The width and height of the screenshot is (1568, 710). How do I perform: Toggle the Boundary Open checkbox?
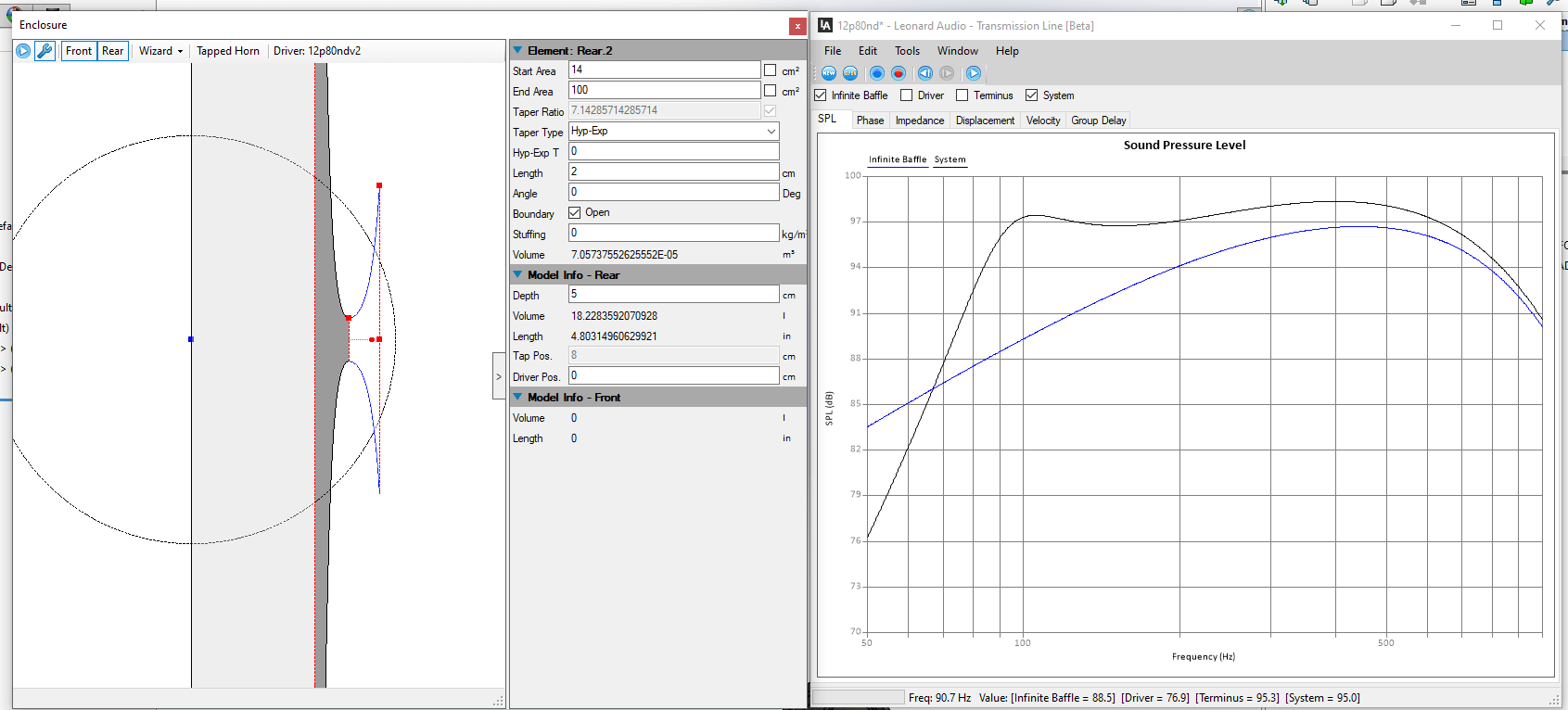tap(575, 213)
